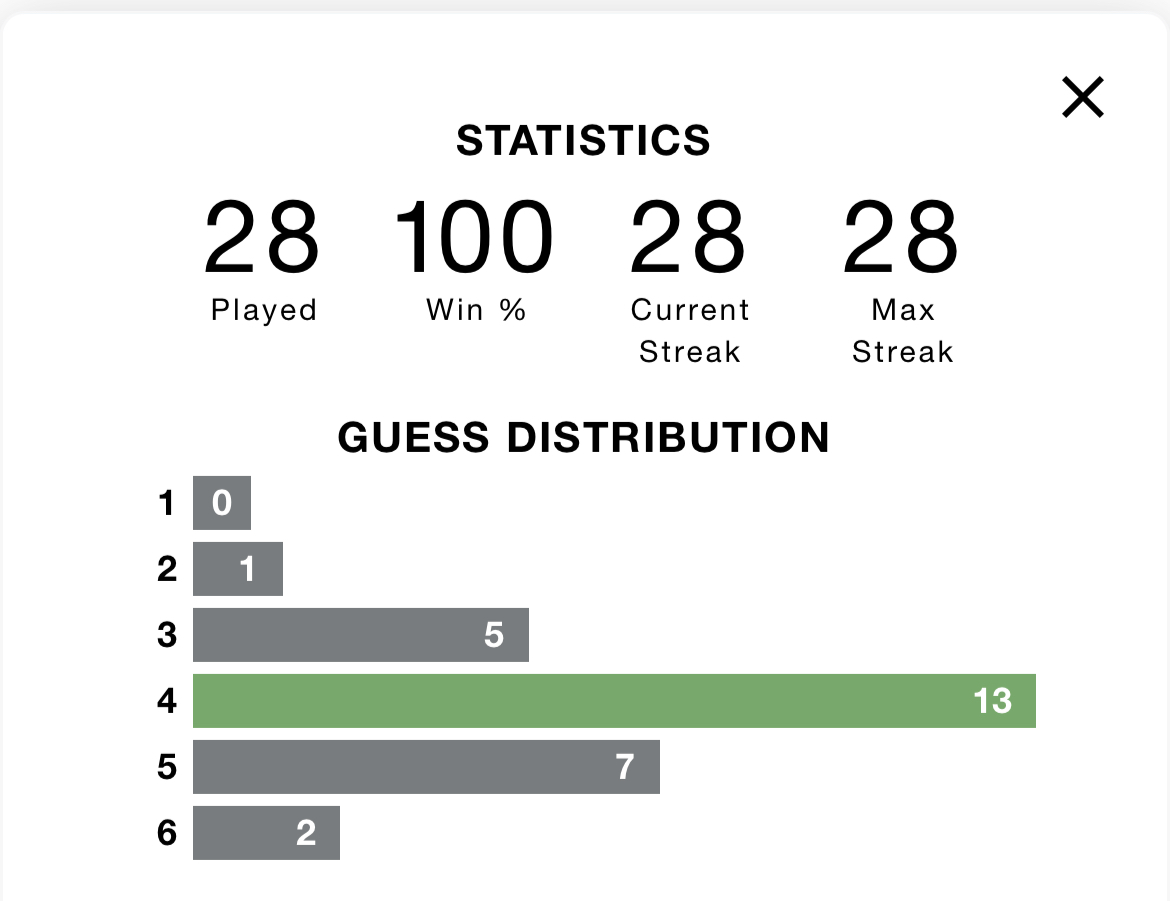The height and width of the screenshot is (901, 1170).
Task: Select the STATISTICS heading
Action: (x=584, y=140)
